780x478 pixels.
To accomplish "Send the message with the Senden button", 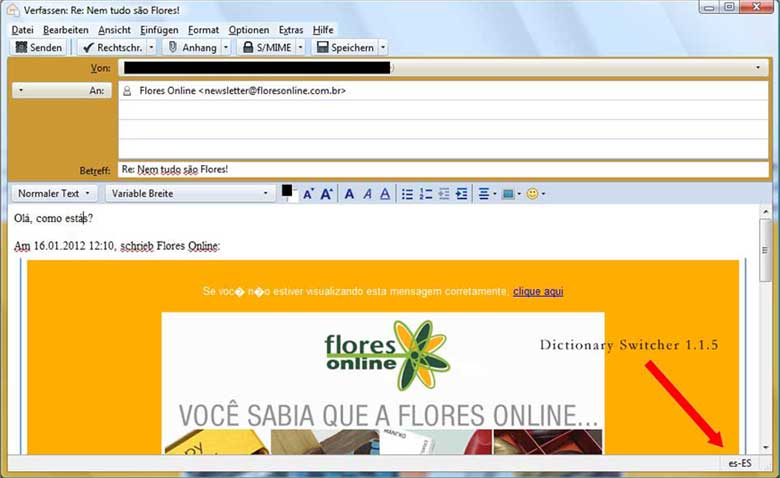I will click(x=39, y=47).
